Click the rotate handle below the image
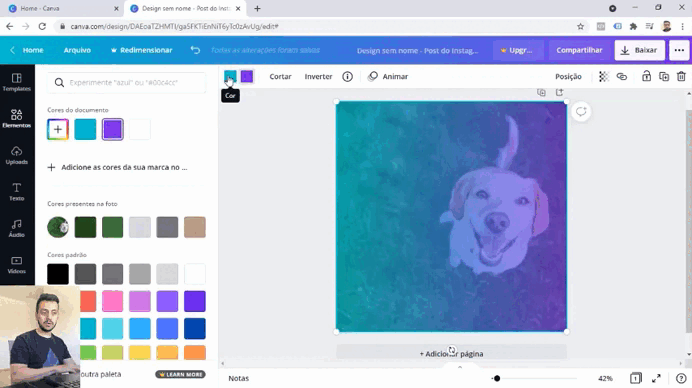The width and height of the screenshot is (692, 388). click(x=451, y=350)
